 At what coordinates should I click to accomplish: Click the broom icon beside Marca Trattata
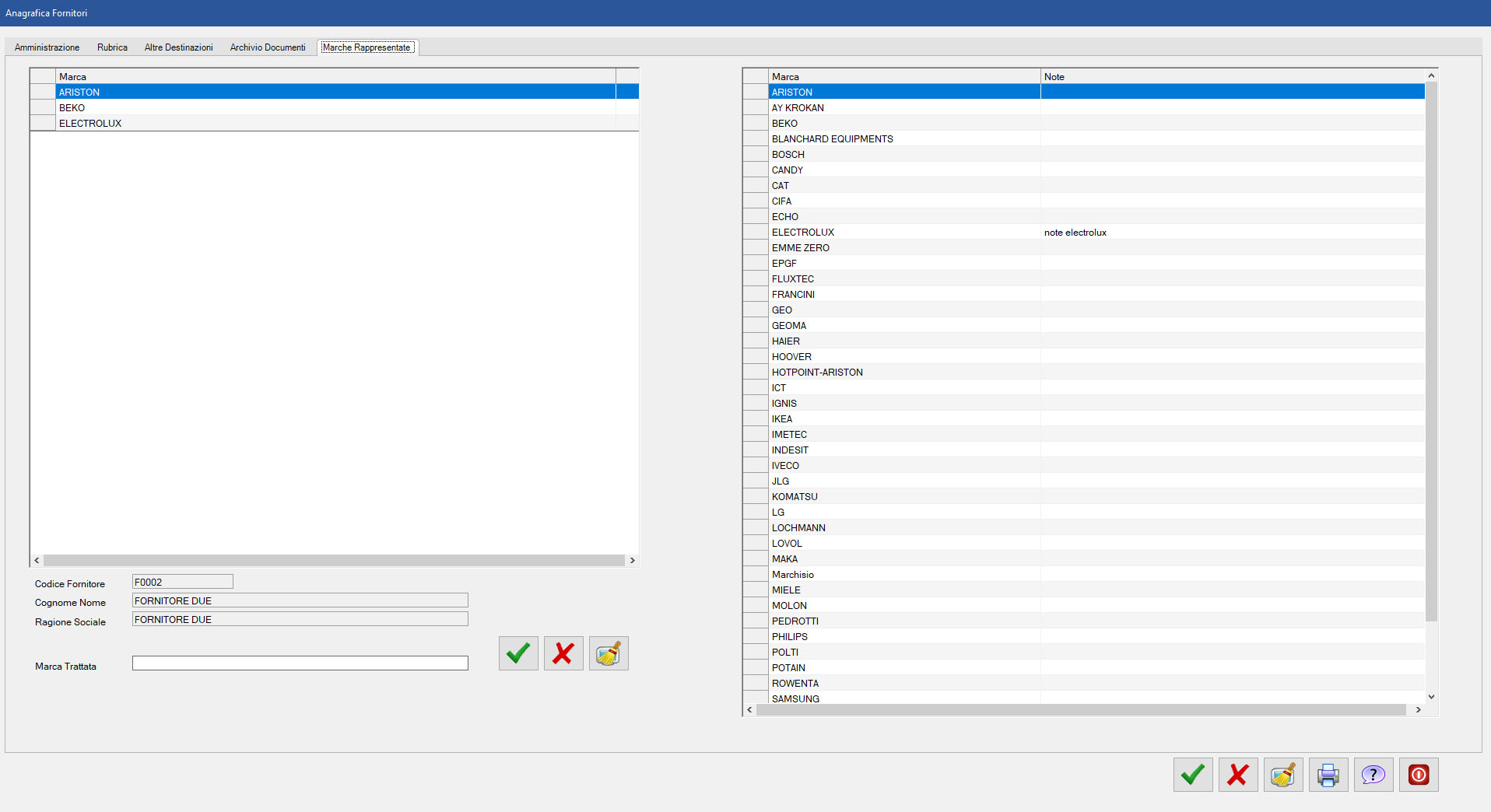[609, 653]
